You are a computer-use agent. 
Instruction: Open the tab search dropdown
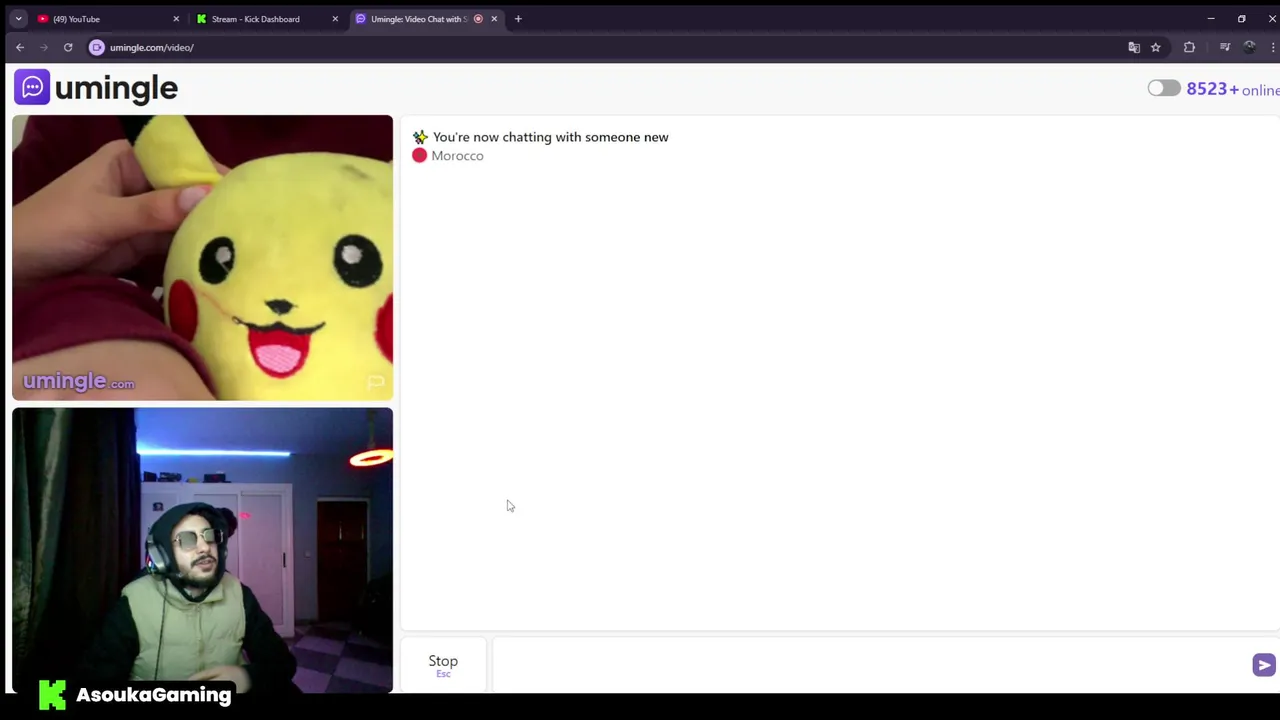click(18, 19)
